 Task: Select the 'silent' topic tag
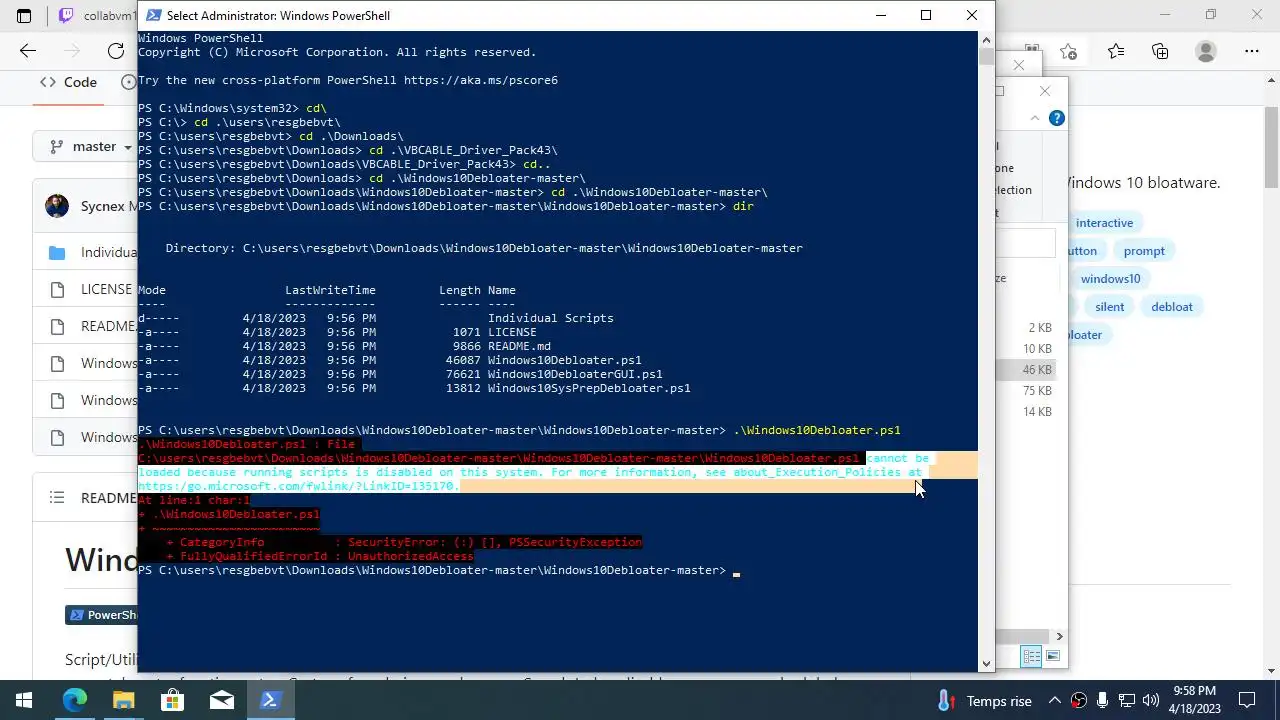click(x=1109, y=307)
